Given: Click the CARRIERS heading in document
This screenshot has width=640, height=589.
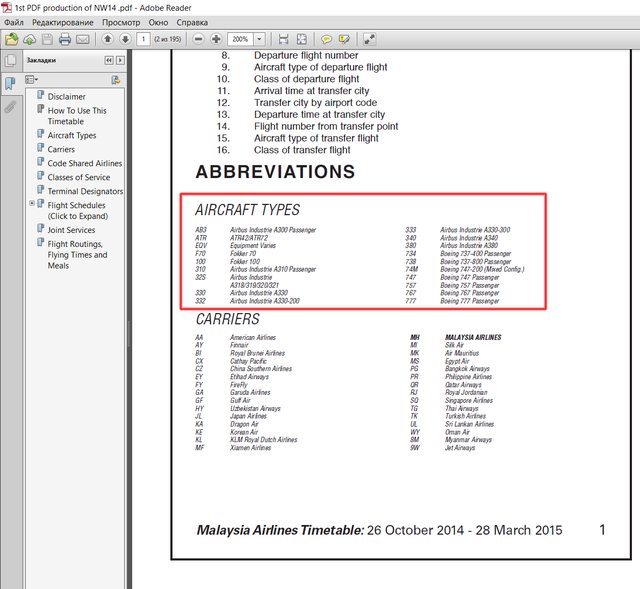Looking at the screenshot, I should click(227, 319).
